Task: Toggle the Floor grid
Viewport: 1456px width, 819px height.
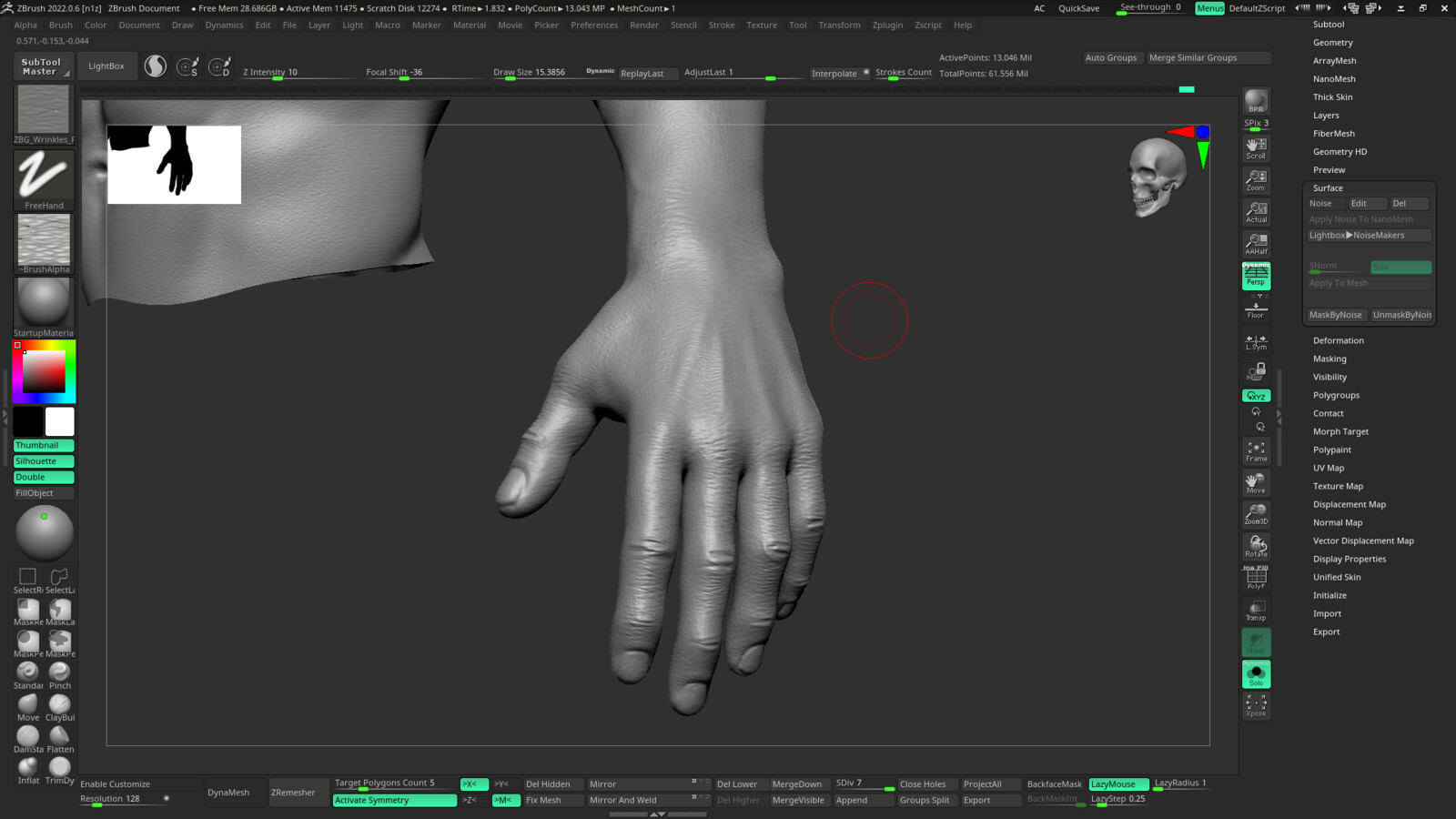Action: pyautogui.click(x=1256, y=308)
